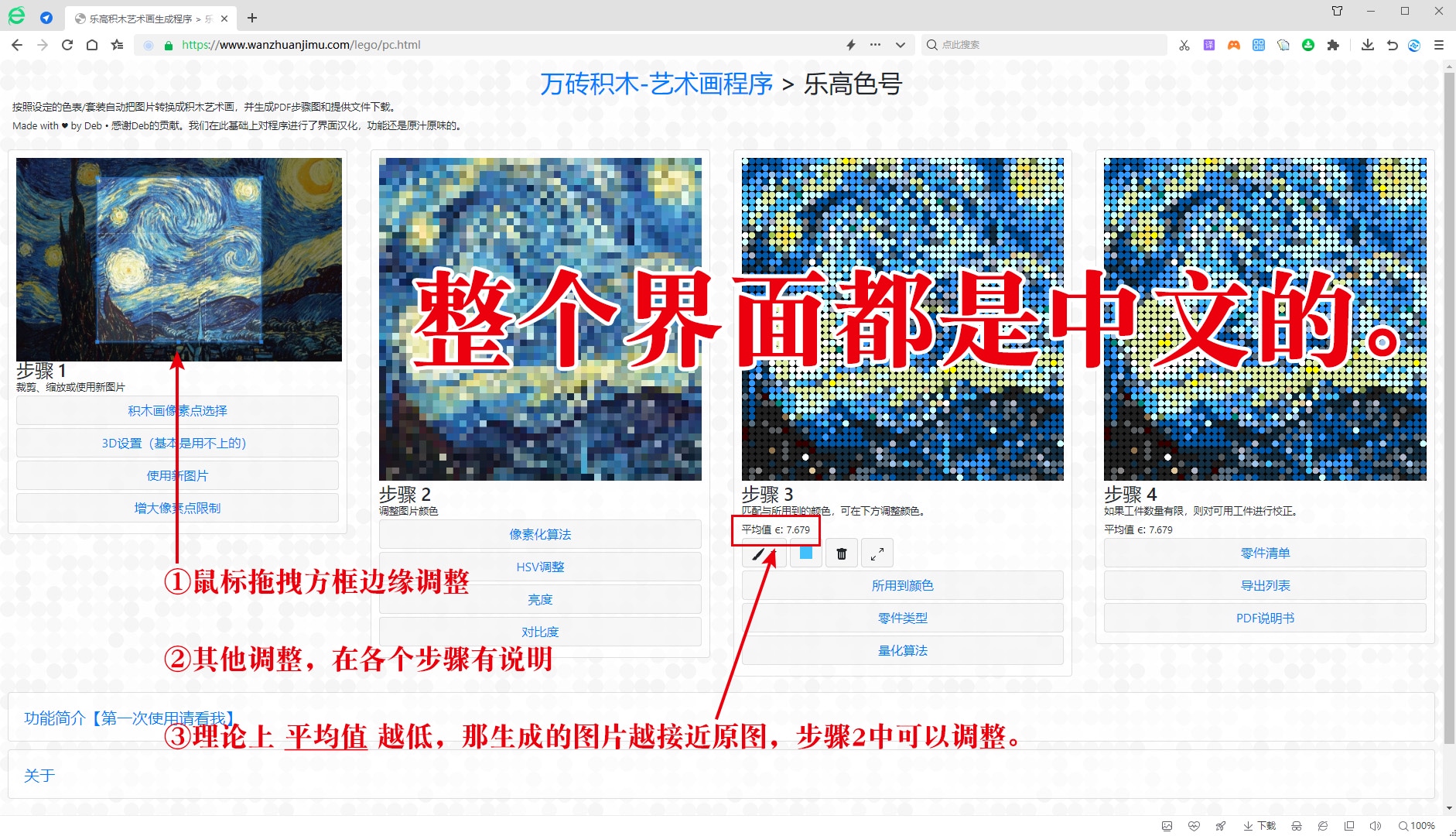Open the address bar dropdown chevron
Viewport: 1456px width, 836px height.
click(901, 45)
